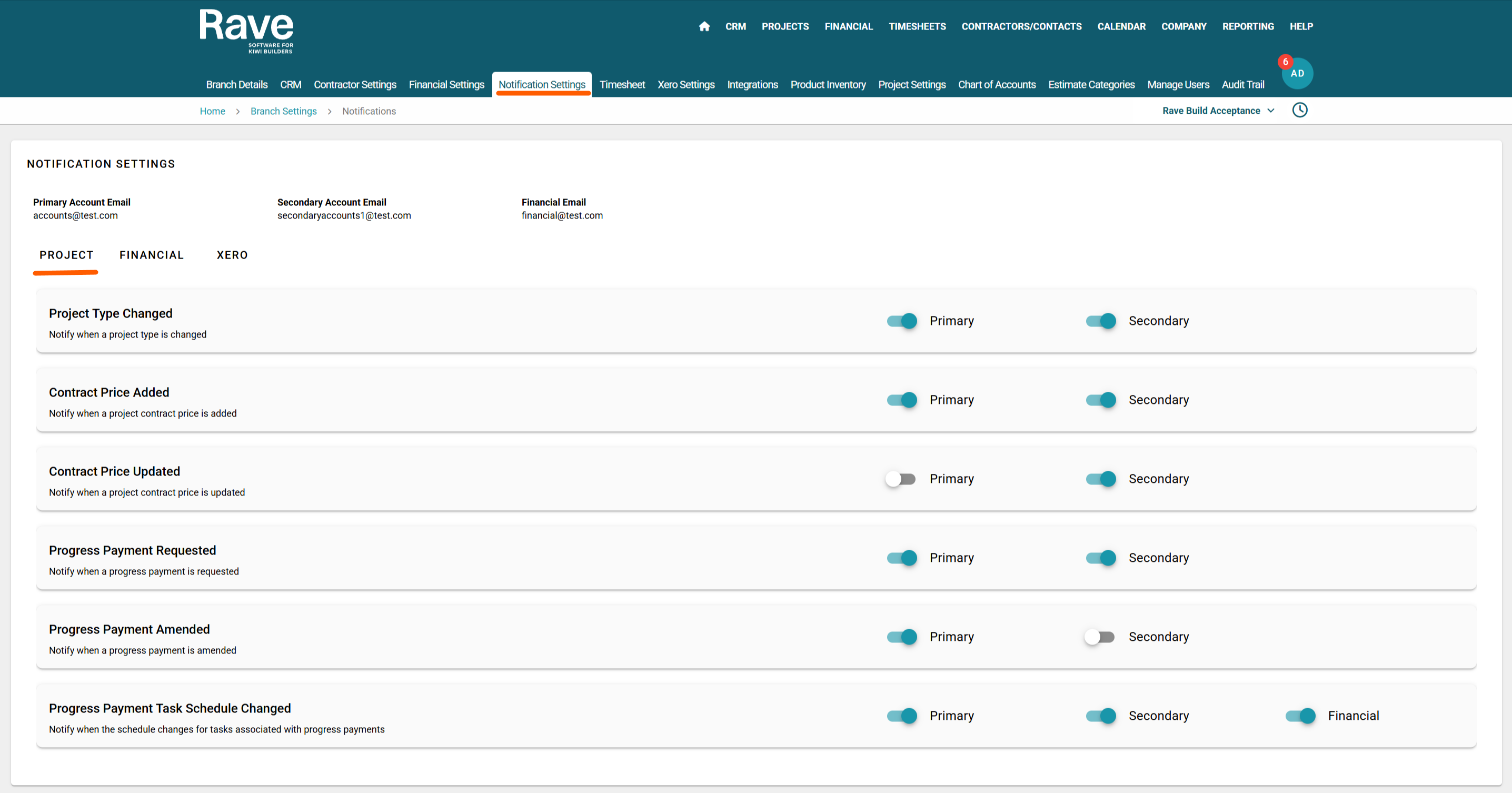Open the Audit Trail settings page
Image resolution: width=1512 pixels, height=793 pixels.
[x=1242, y=85]
